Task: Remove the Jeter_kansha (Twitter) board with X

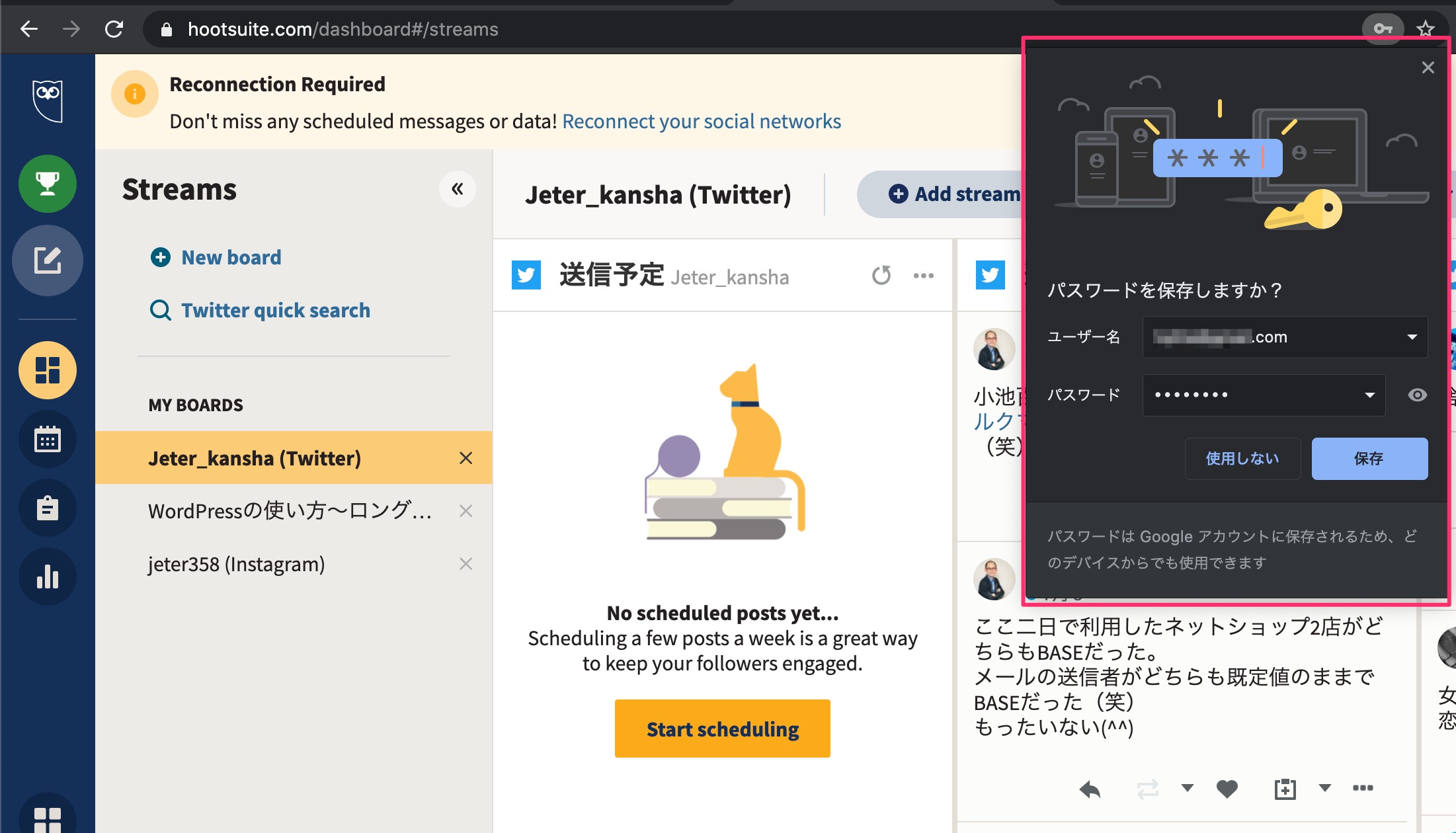Action: 465,458
